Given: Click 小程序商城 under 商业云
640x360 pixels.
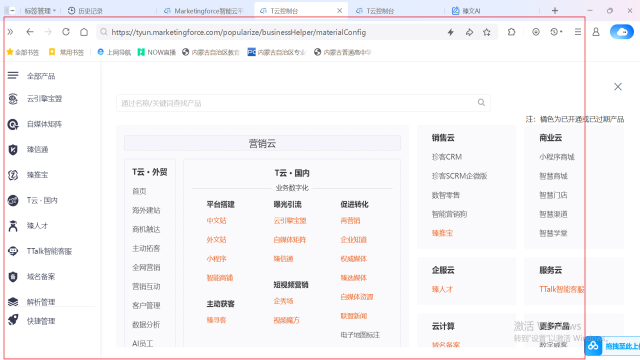Looking at the screenshot, I should point(557,157).
